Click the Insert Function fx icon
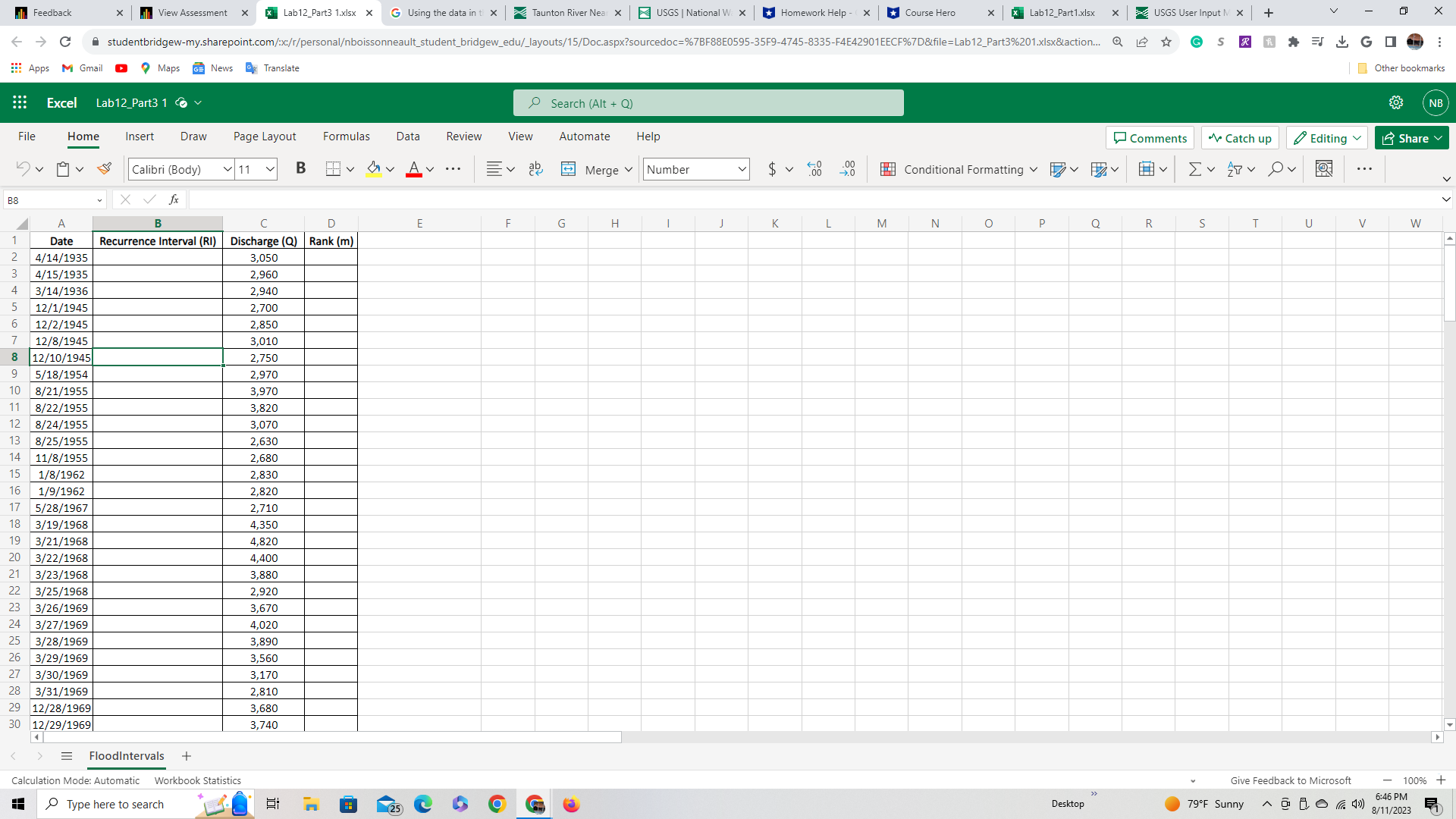The height and width of the screenshot is (819, 1456). coord(174,199)
